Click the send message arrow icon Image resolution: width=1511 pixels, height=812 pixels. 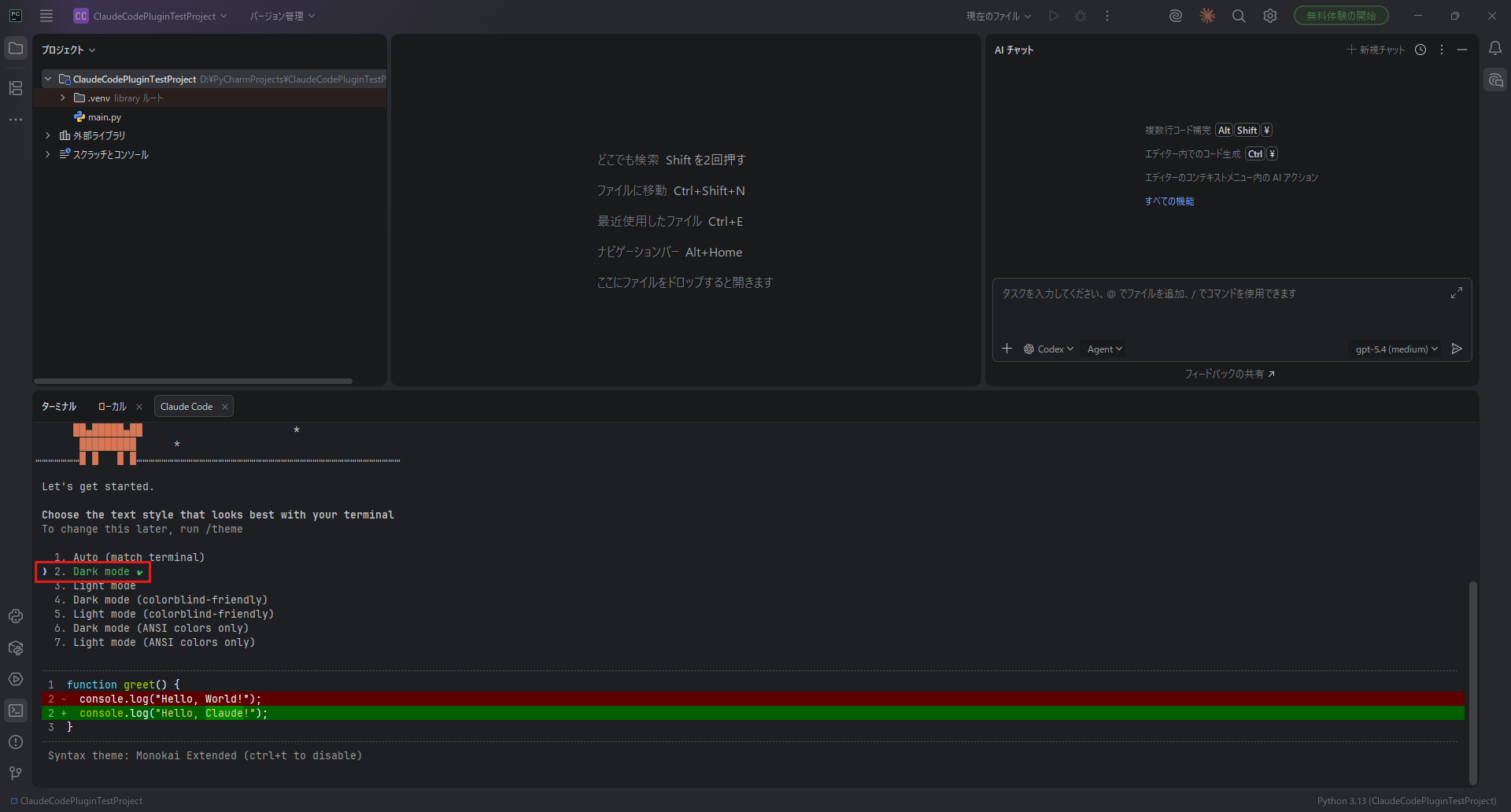tap(1456, 349)
